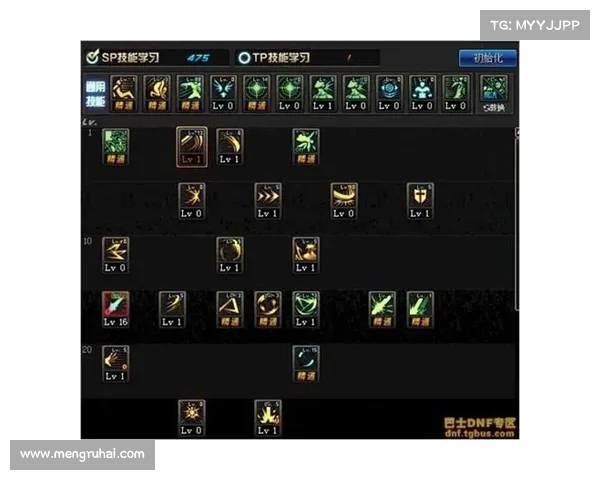Click the skill swap icon in common skills row
The width and height of the screenshot is (600, 480).
coord(494,94)
